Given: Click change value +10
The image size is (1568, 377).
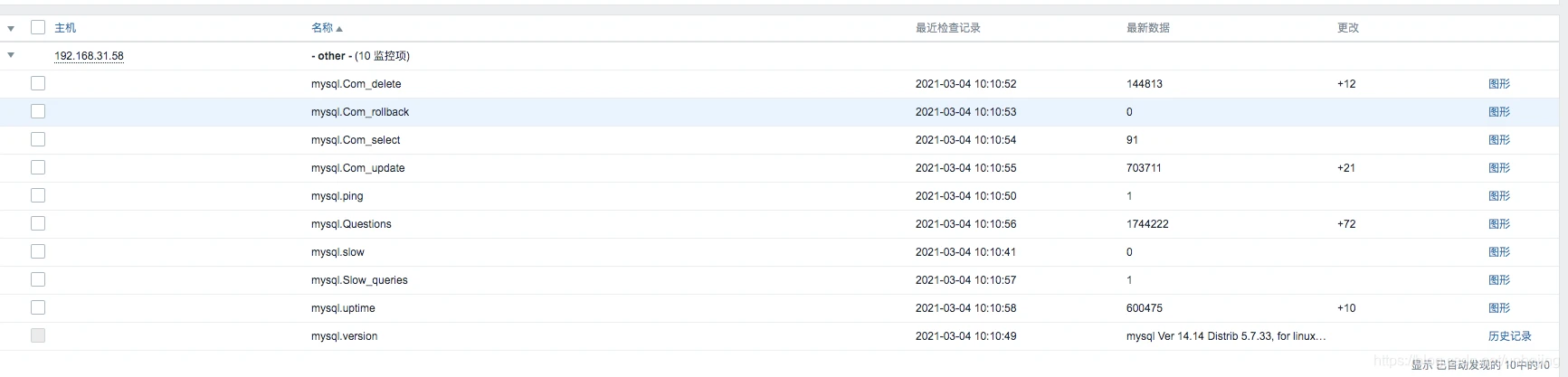Looking at the screenshot, I should click(x=1346, y=308).
